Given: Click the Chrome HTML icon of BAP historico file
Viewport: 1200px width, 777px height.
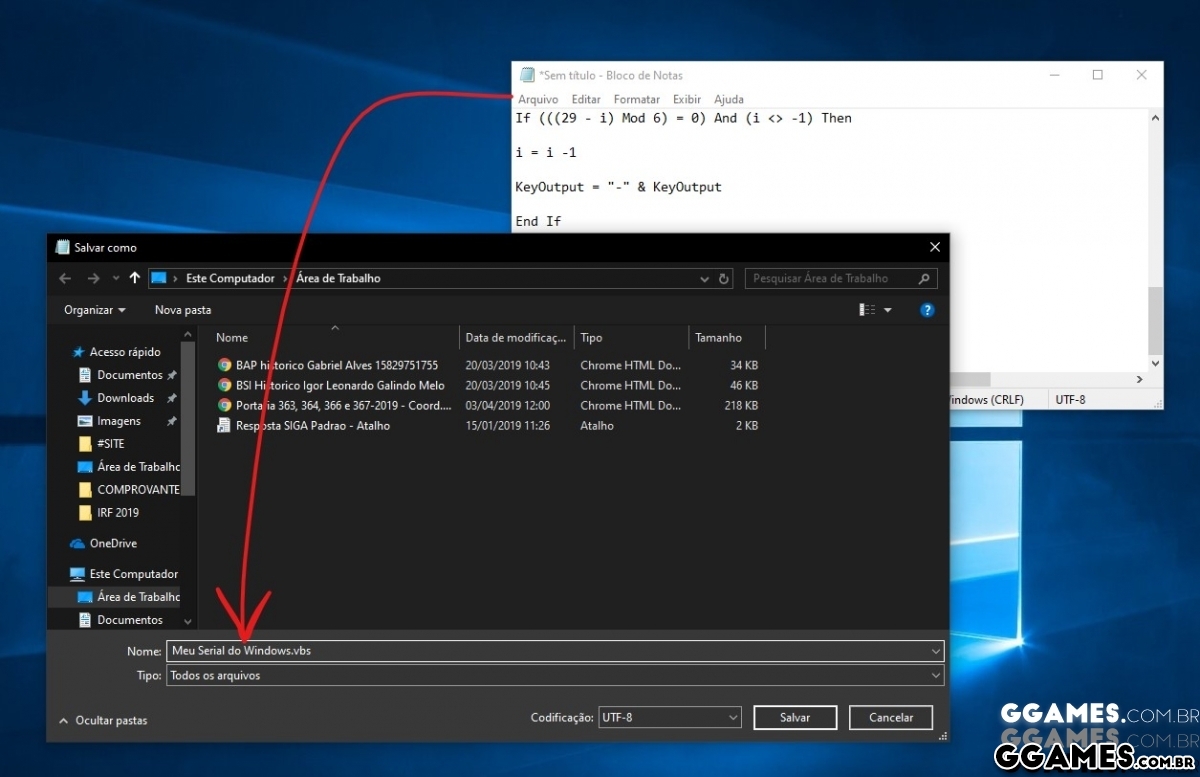Looking at the screenshot, I should [x=222, y=365].
